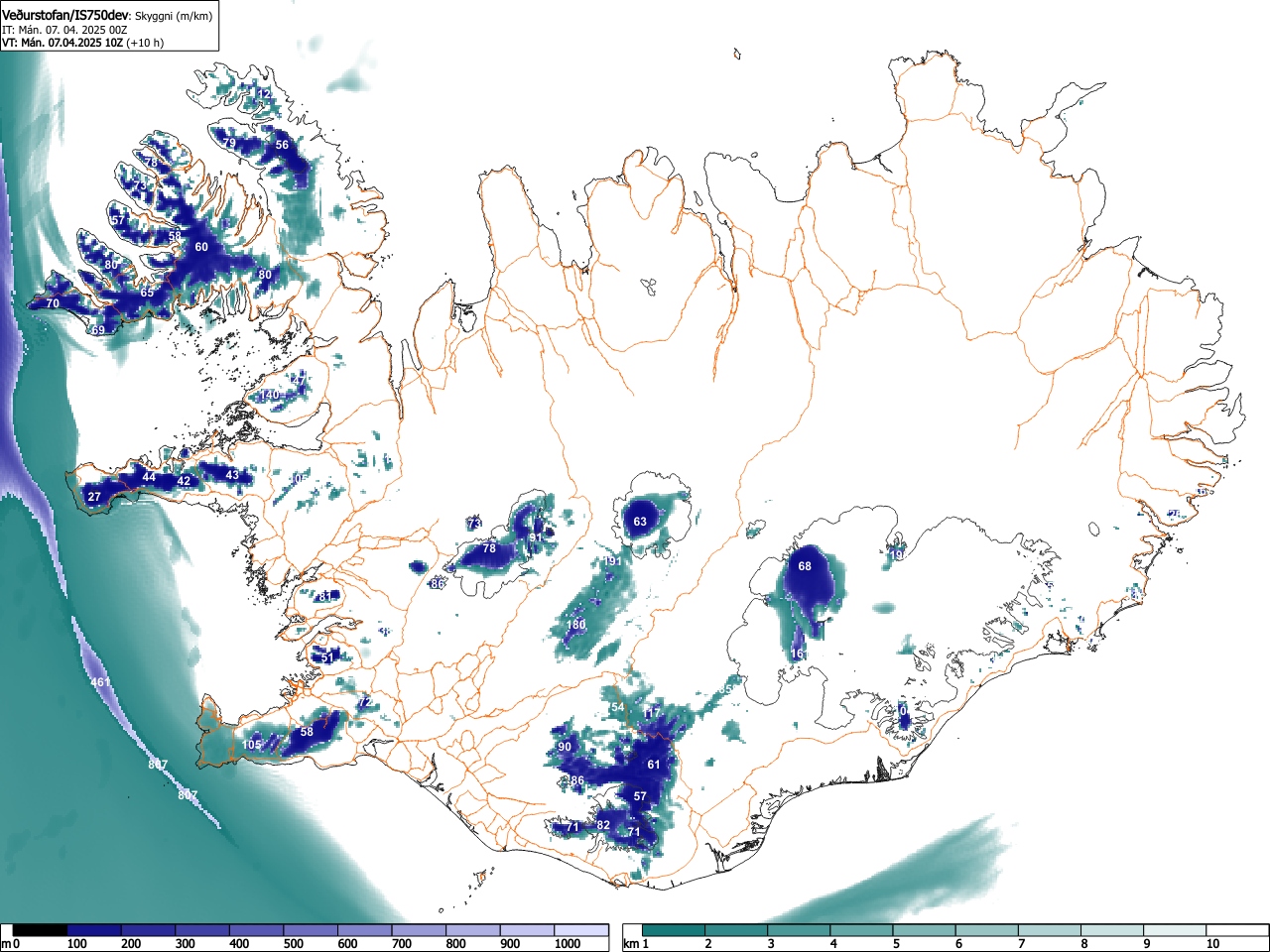The width and height of the screenshot is (1270, 952).
Task: Click the 61 value north of Mýrdalsjökull
Action: (x=653, y=765)
